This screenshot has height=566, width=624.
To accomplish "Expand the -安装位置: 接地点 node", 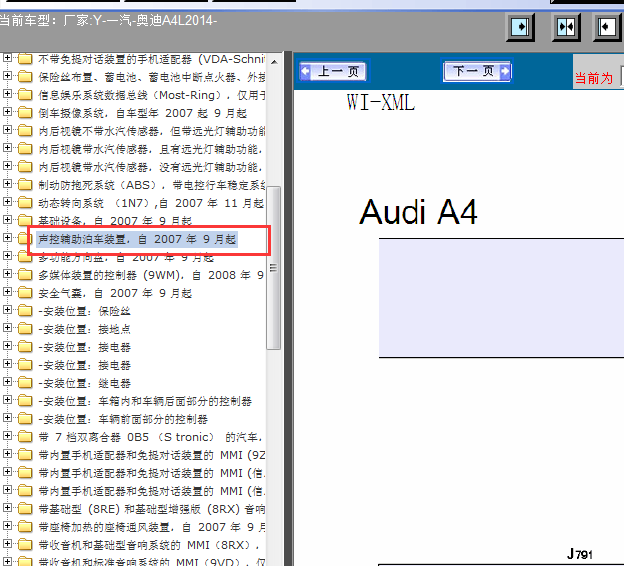I will click(7, 328).
